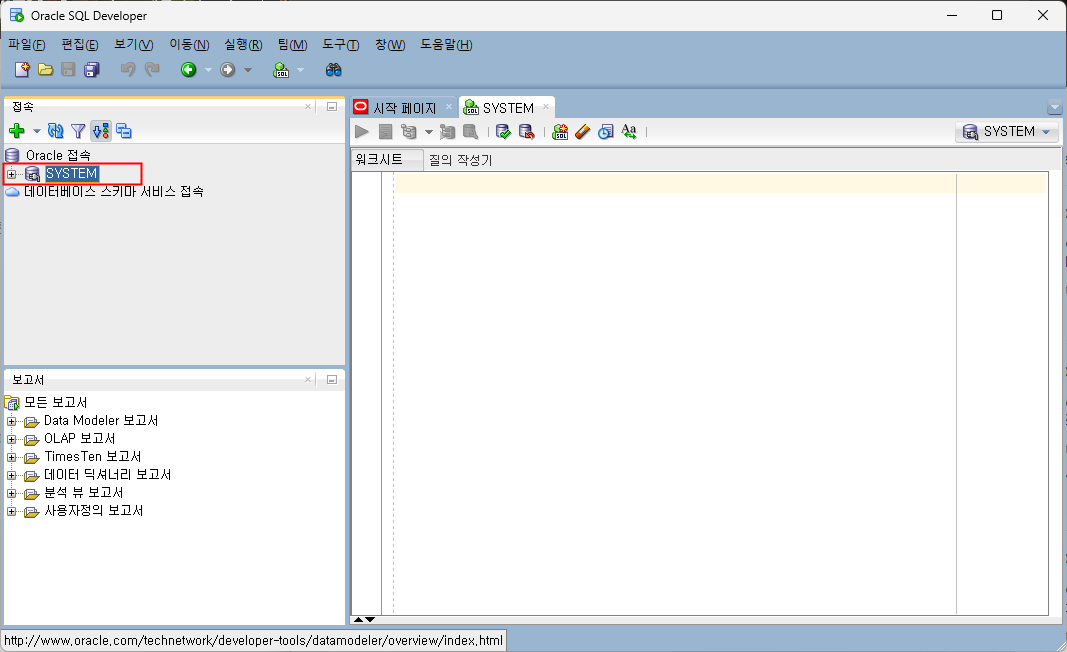
Task: Select the 질의 작성기 tab
Action: point(460,158)
